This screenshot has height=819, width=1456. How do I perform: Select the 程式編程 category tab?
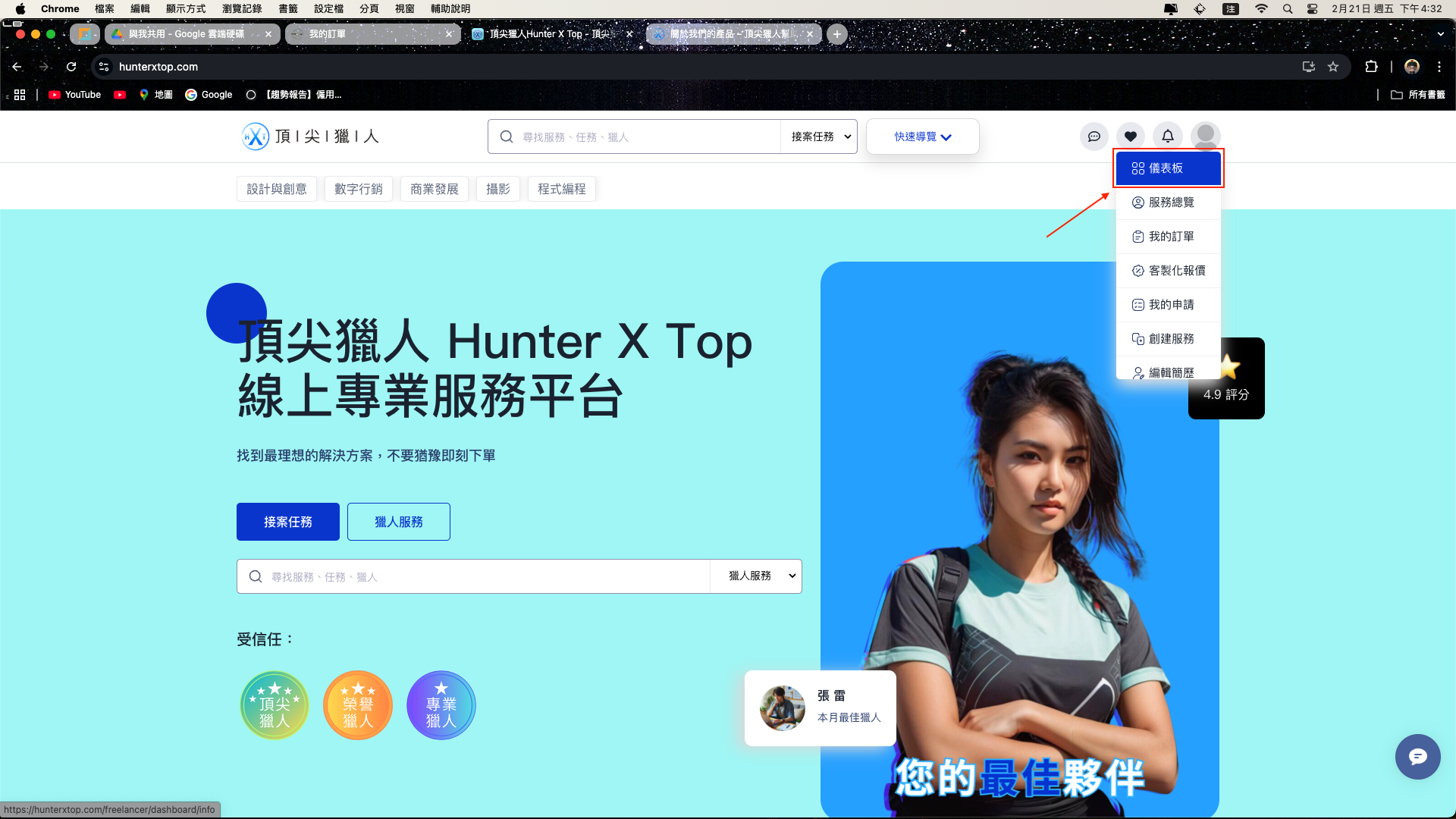pos(561,189)
